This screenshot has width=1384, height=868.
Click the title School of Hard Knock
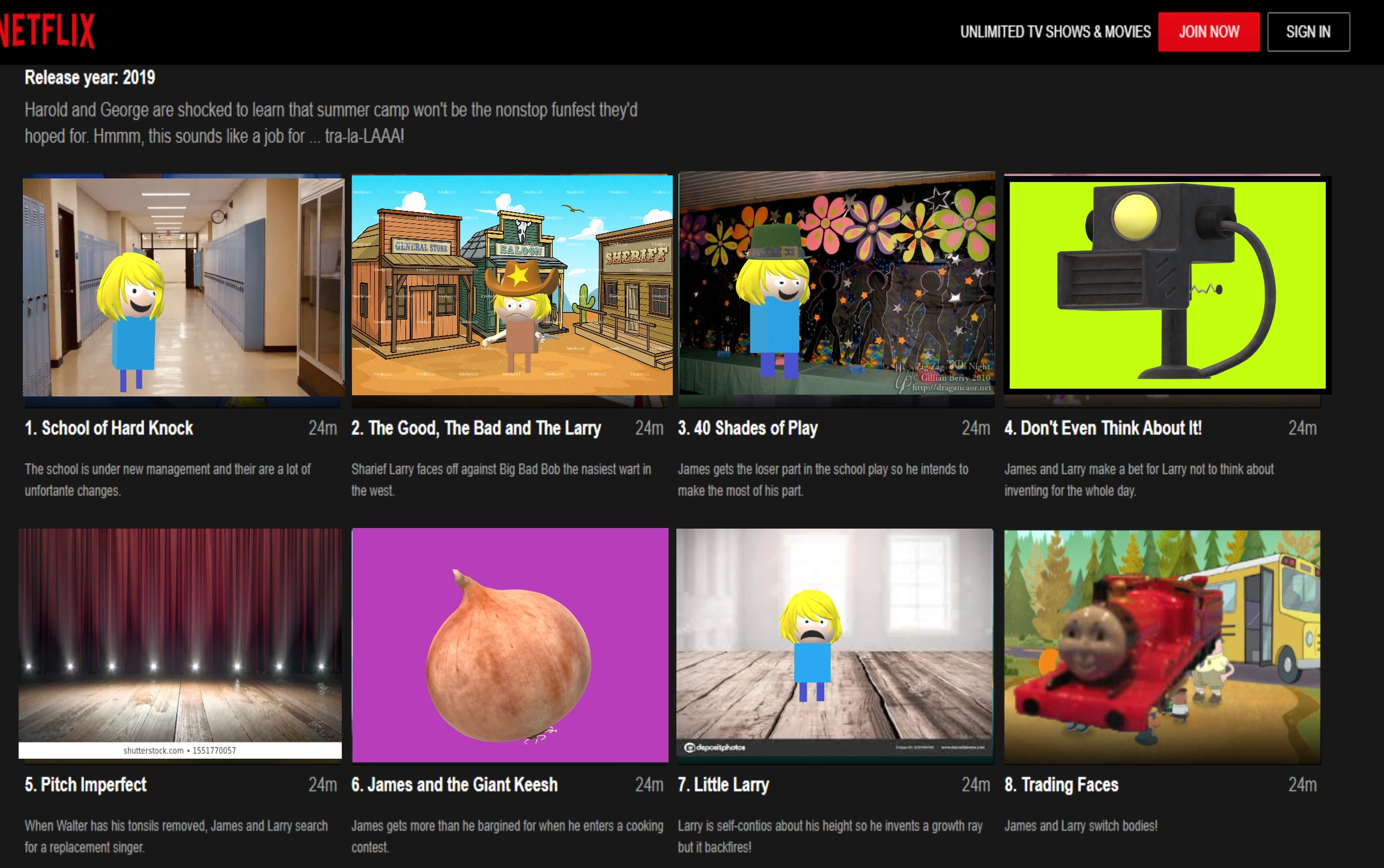[109, 428]
